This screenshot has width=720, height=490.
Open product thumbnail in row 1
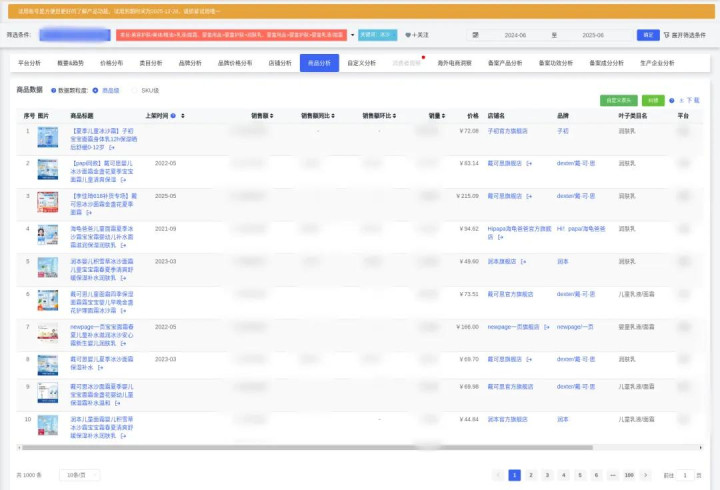(48, 137)
